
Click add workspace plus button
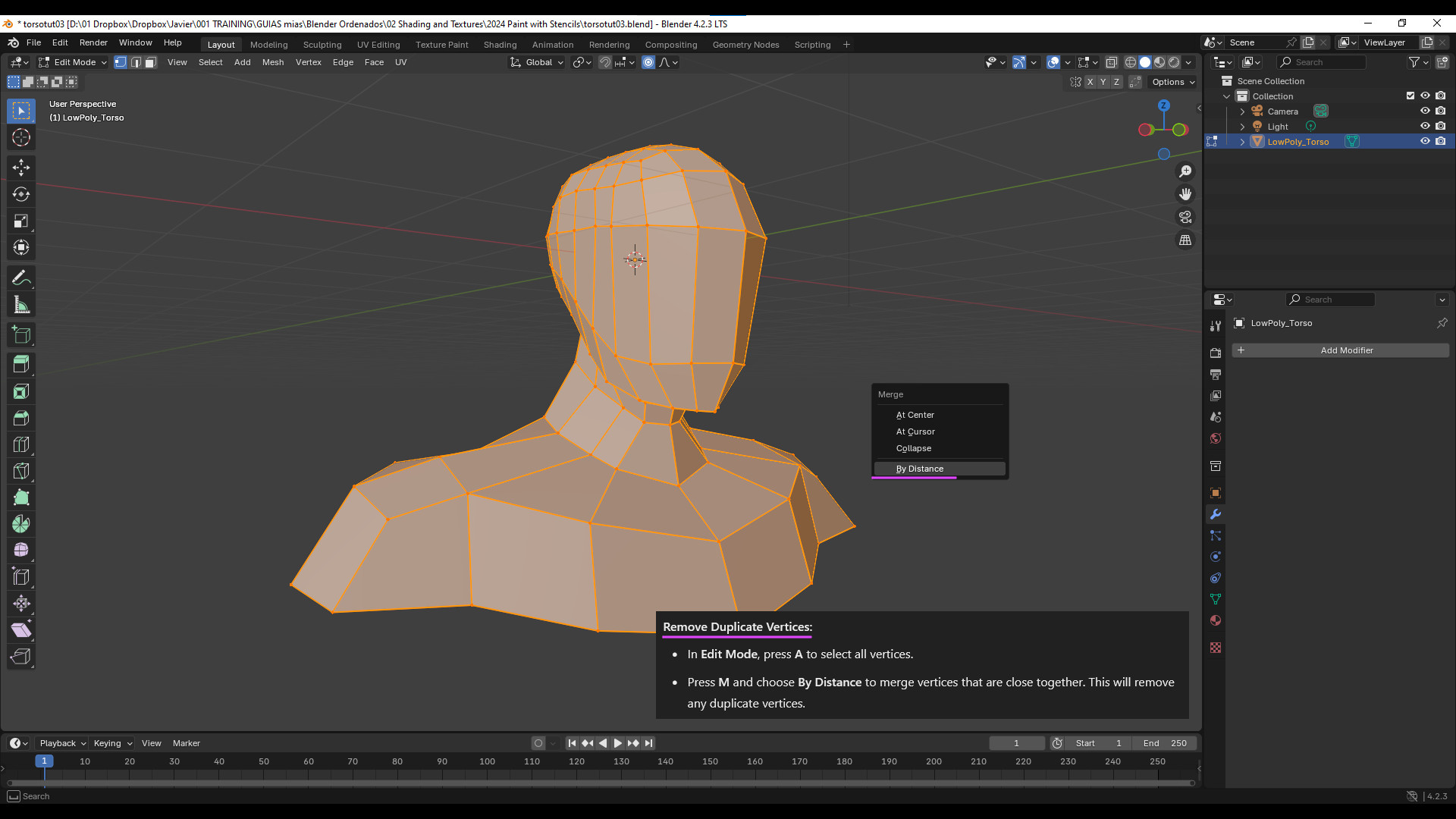pyautogui.click(x=846, y=45)
